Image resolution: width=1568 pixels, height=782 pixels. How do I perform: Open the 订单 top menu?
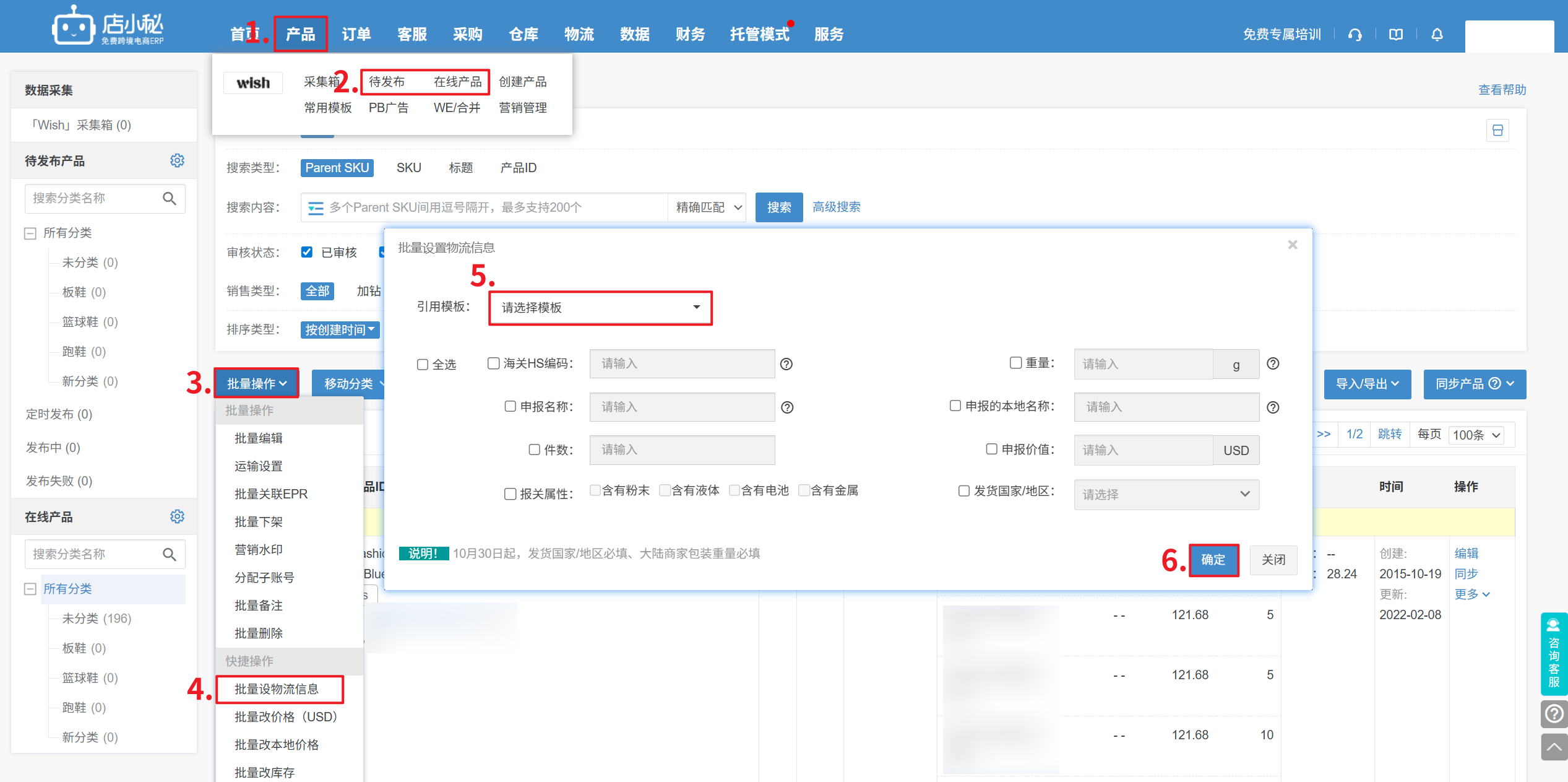[356, 35]
